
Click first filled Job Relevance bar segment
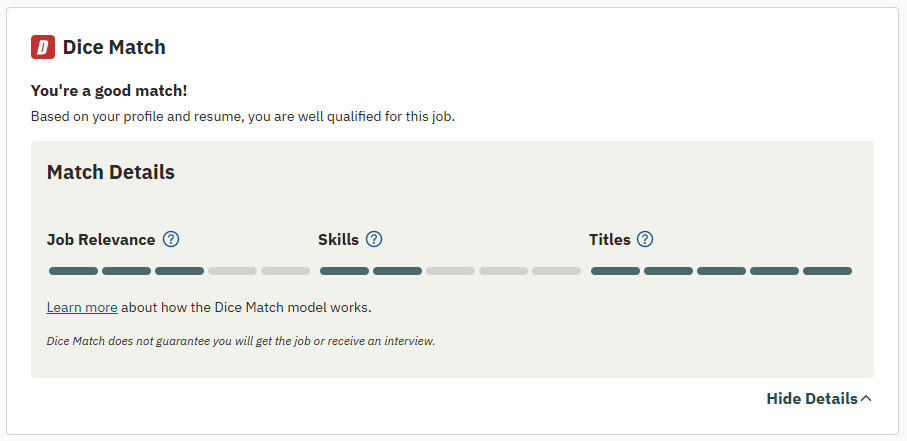click(x=73, y=271)
